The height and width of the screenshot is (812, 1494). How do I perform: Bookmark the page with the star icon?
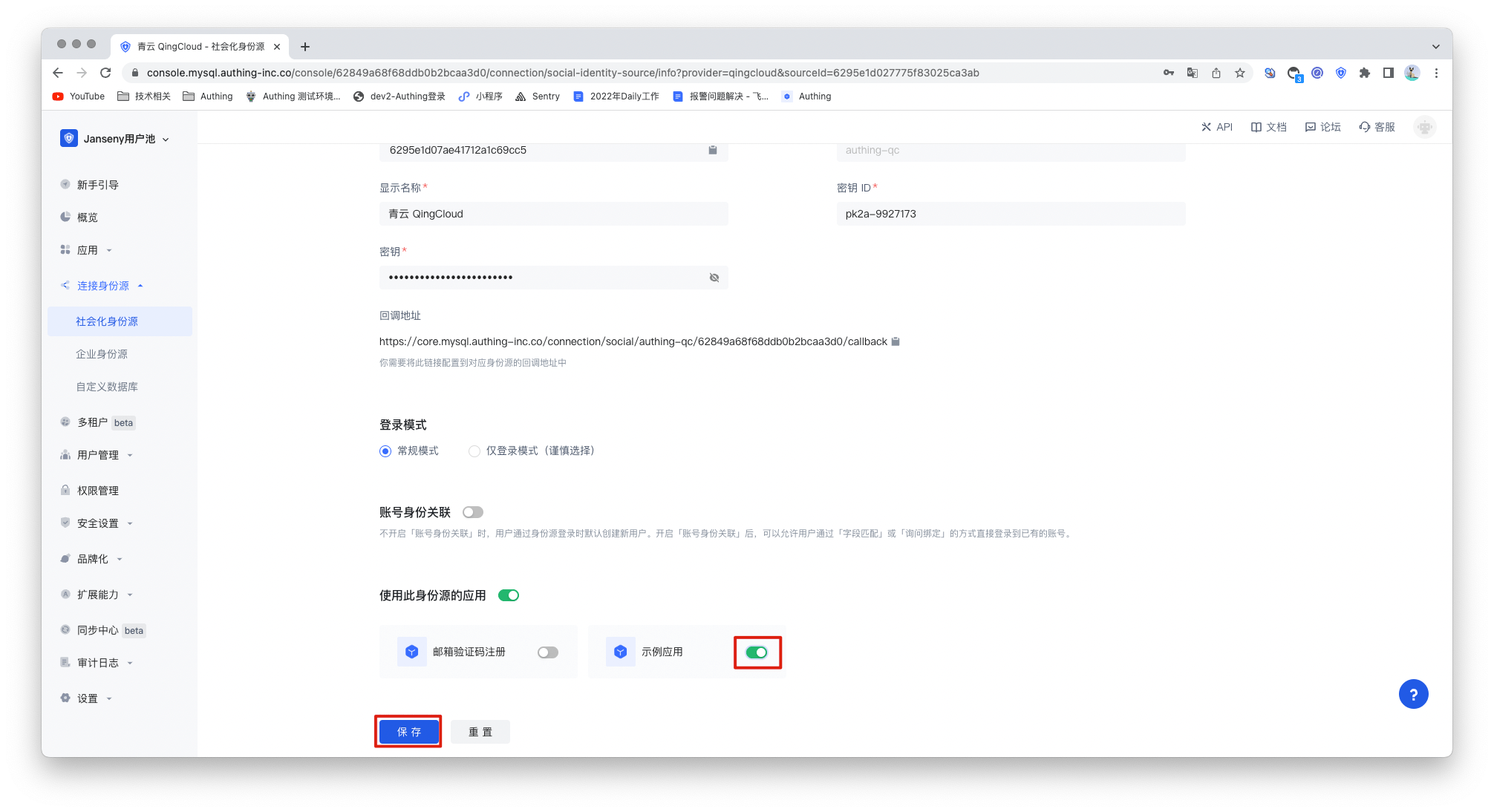[x=1240, y=73]
